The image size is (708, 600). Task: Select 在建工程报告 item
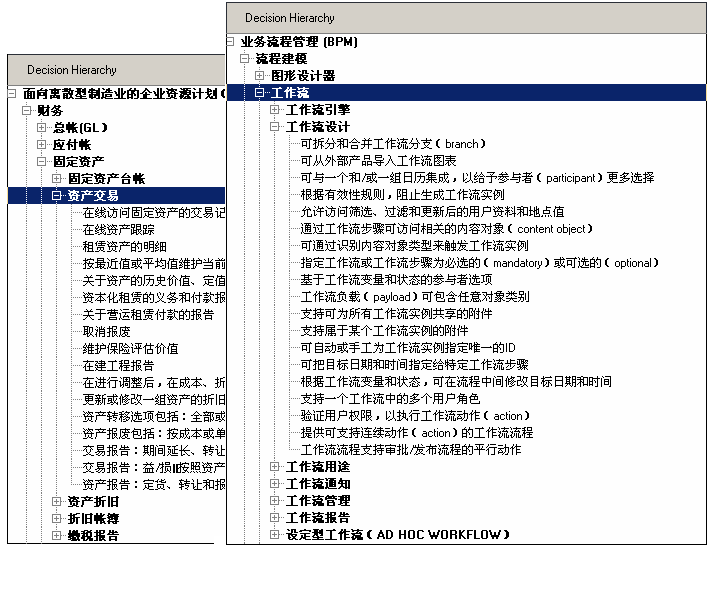(x=118, y=365)
